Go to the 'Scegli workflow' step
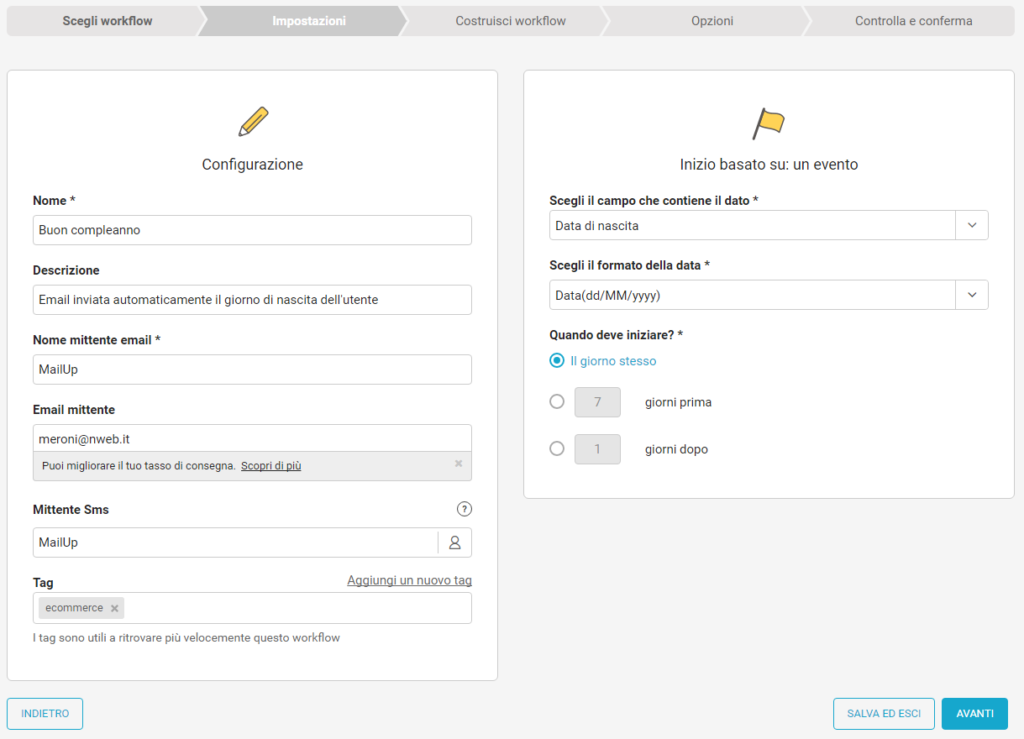Image resolution: width=1024 pixels, height=739 pixels. point(107,21)
